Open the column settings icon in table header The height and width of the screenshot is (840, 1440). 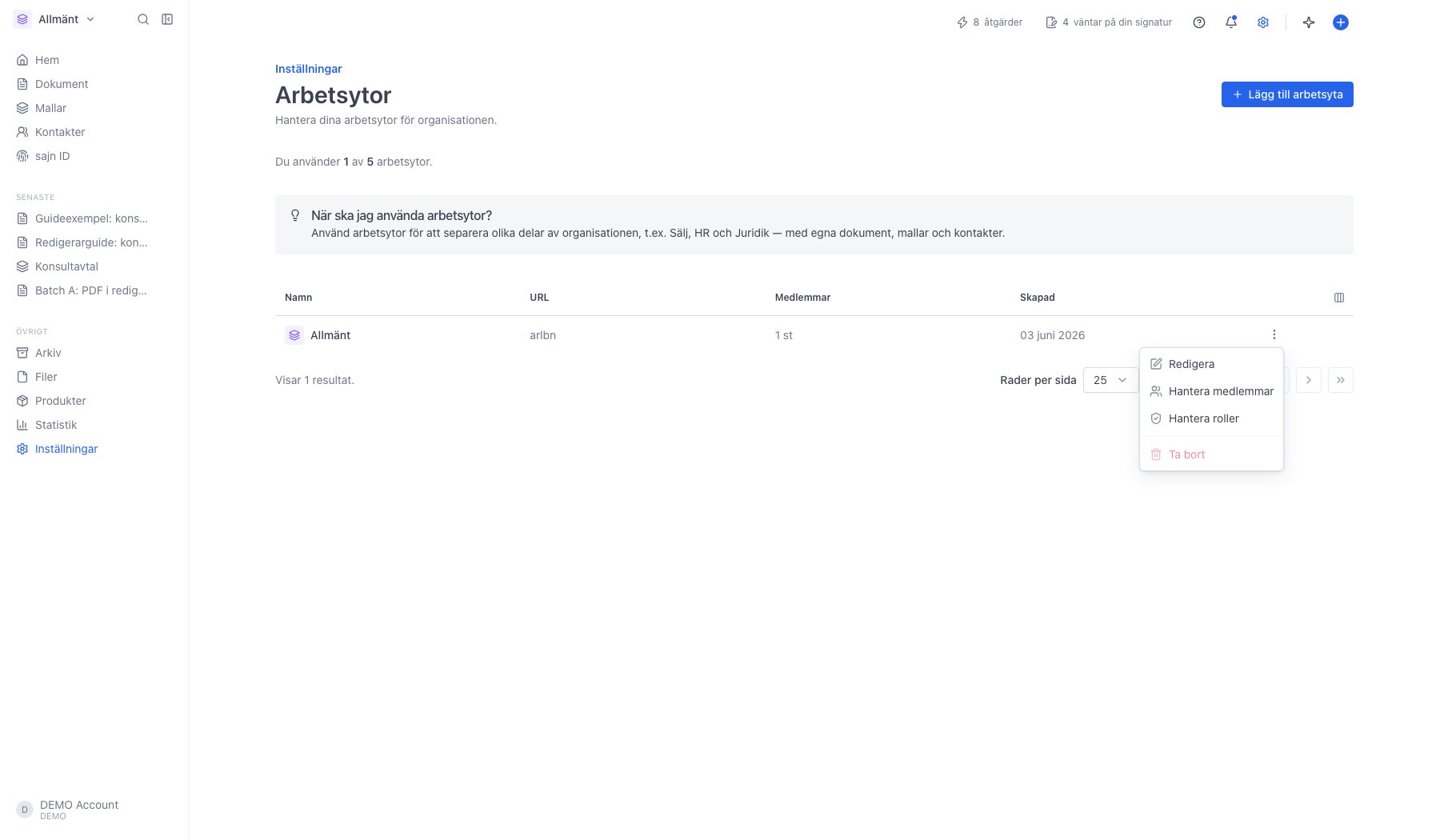pos(1339,298)
